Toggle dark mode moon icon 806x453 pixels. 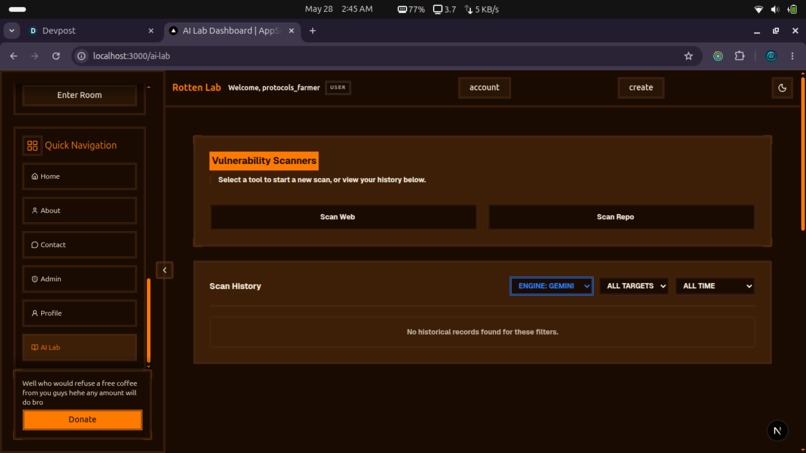pos(782,88)
